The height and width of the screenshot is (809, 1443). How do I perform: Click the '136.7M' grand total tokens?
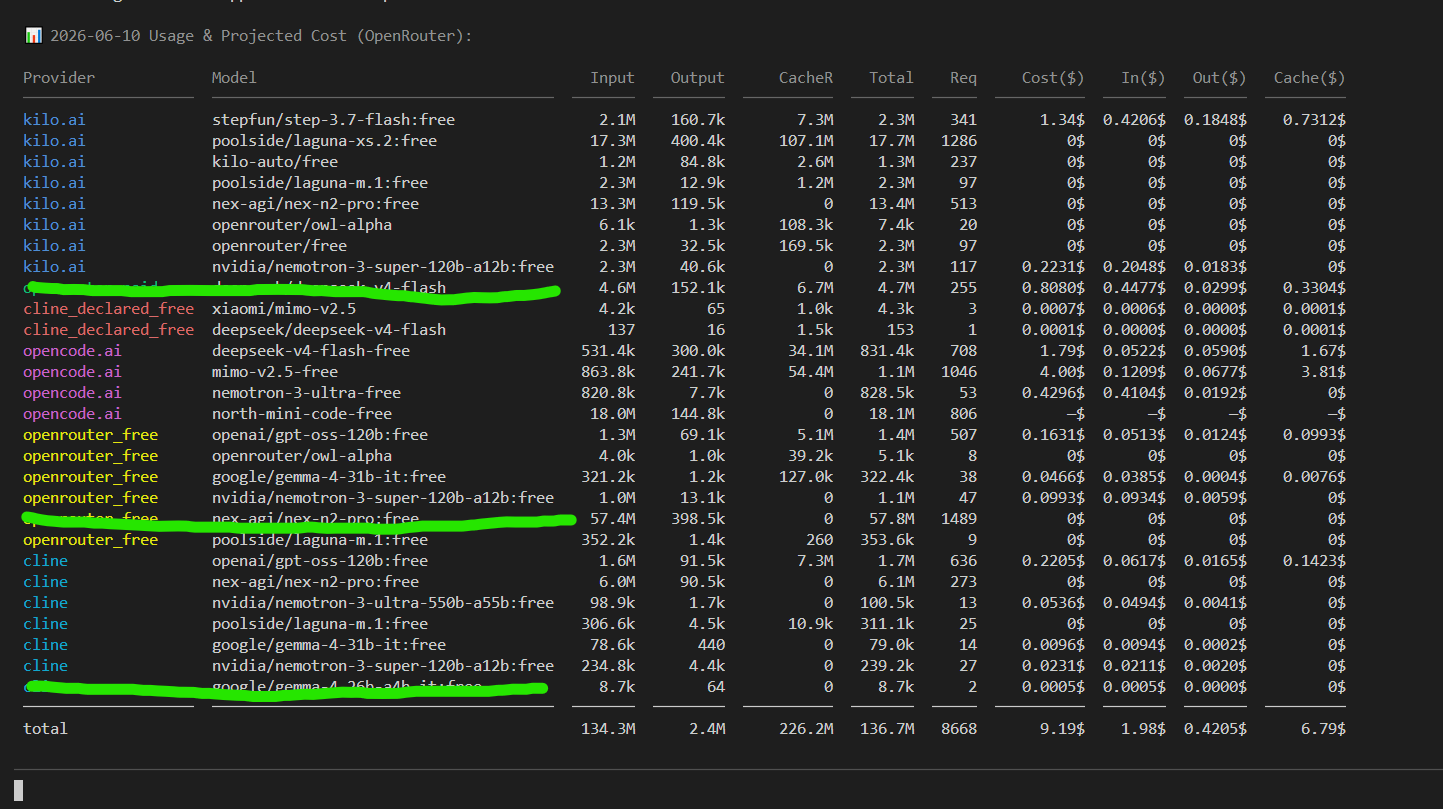coord(887,729)
